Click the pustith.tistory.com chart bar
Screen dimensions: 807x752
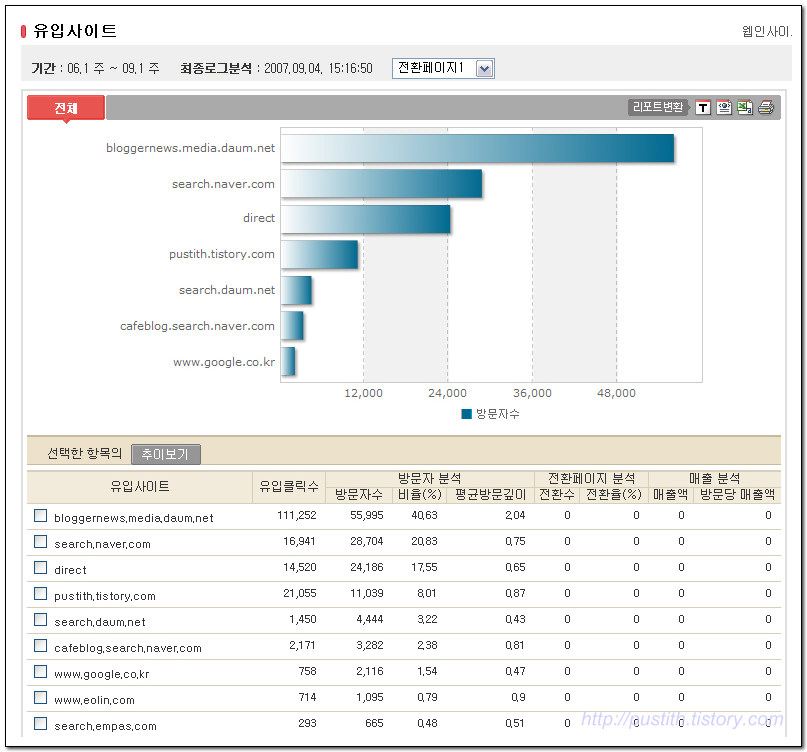[x=320, y=254]
